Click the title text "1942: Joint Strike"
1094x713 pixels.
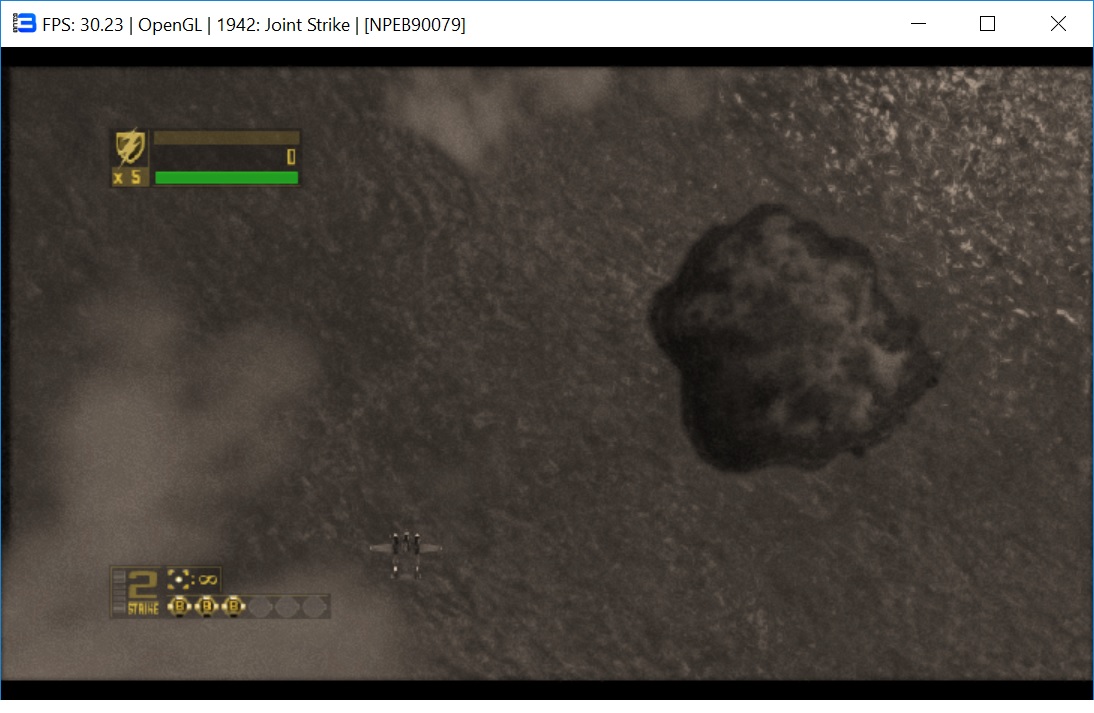(283, 24)
